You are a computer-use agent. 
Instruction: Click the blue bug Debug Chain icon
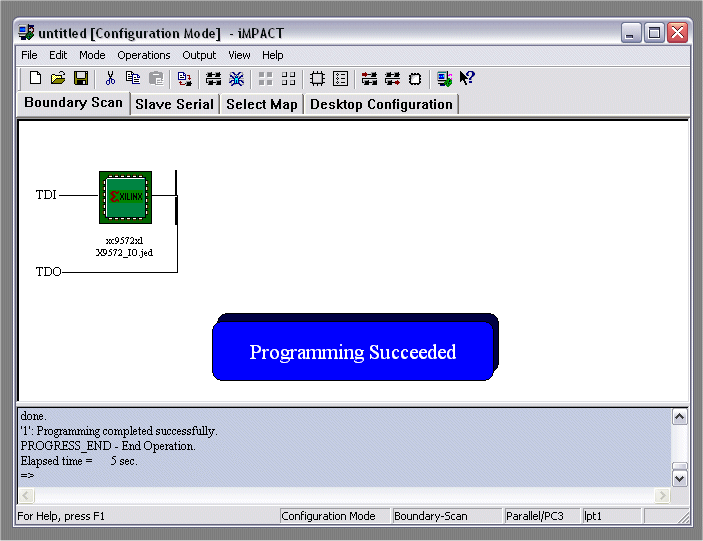236,78
